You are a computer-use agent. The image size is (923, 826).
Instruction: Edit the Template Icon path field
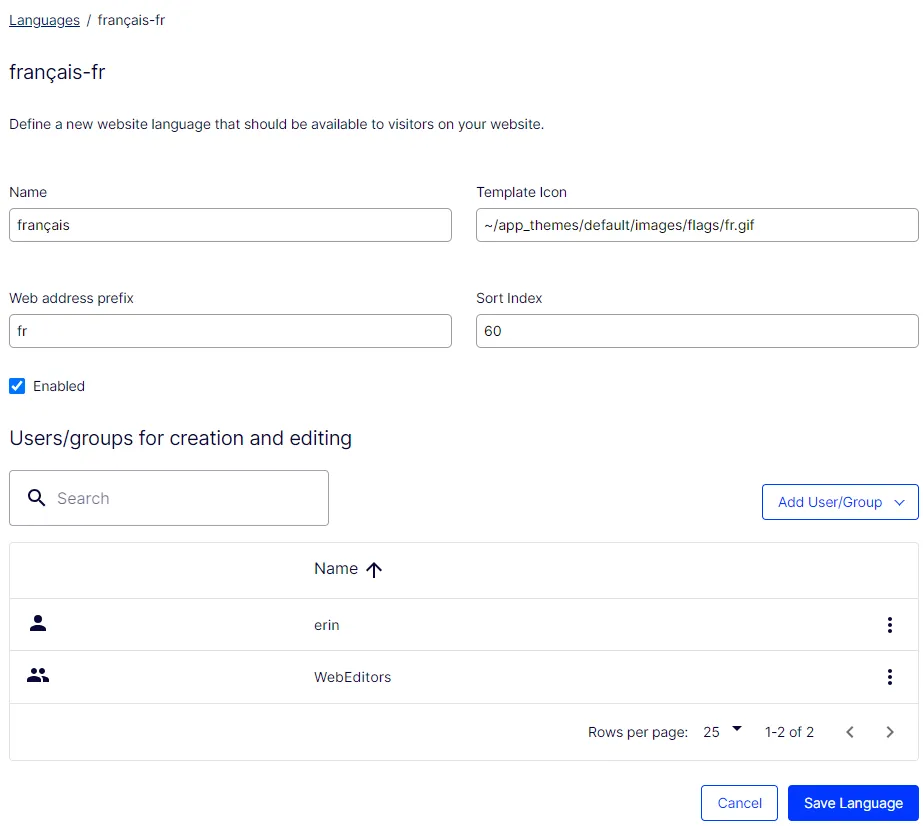tap(697, 225)
